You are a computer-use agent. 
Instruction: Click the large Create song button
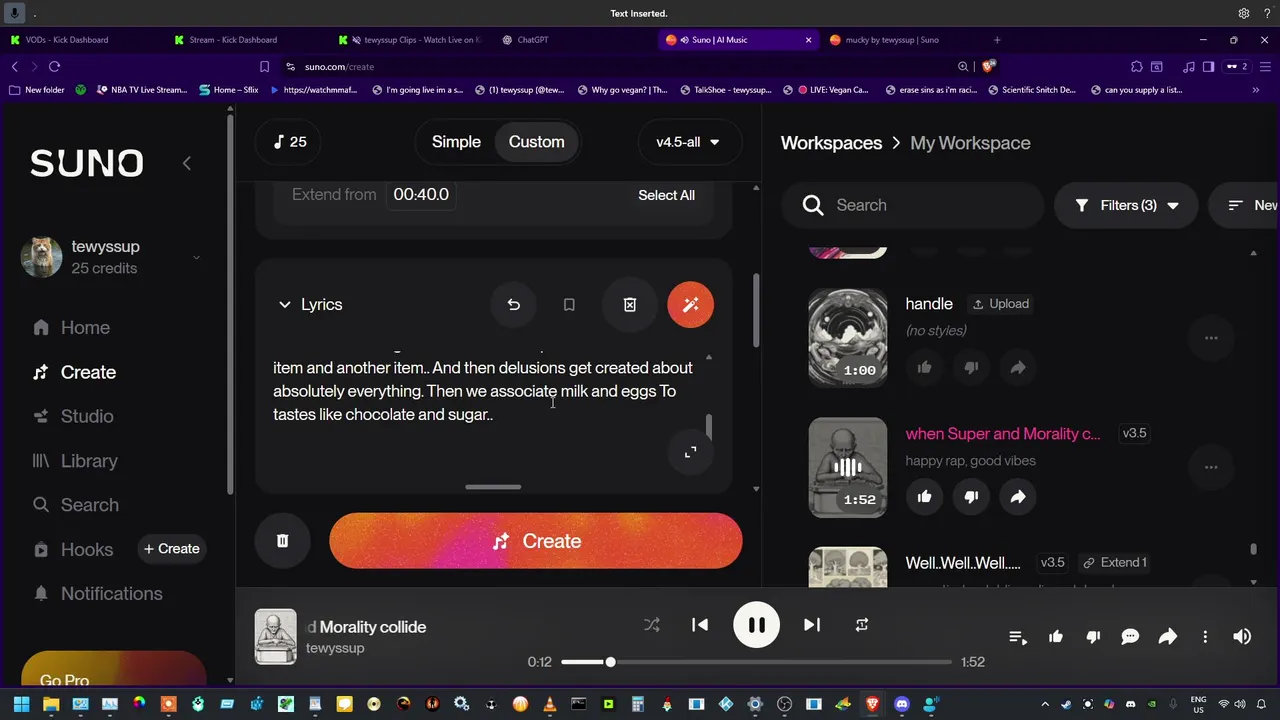536,541
